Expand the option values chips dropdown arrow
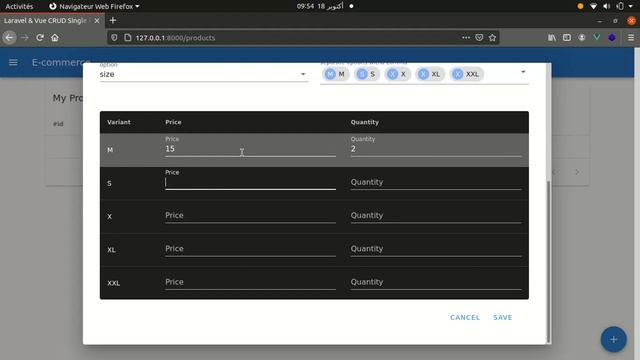Viewport: 640px width, 360px height. pos(523,72)
